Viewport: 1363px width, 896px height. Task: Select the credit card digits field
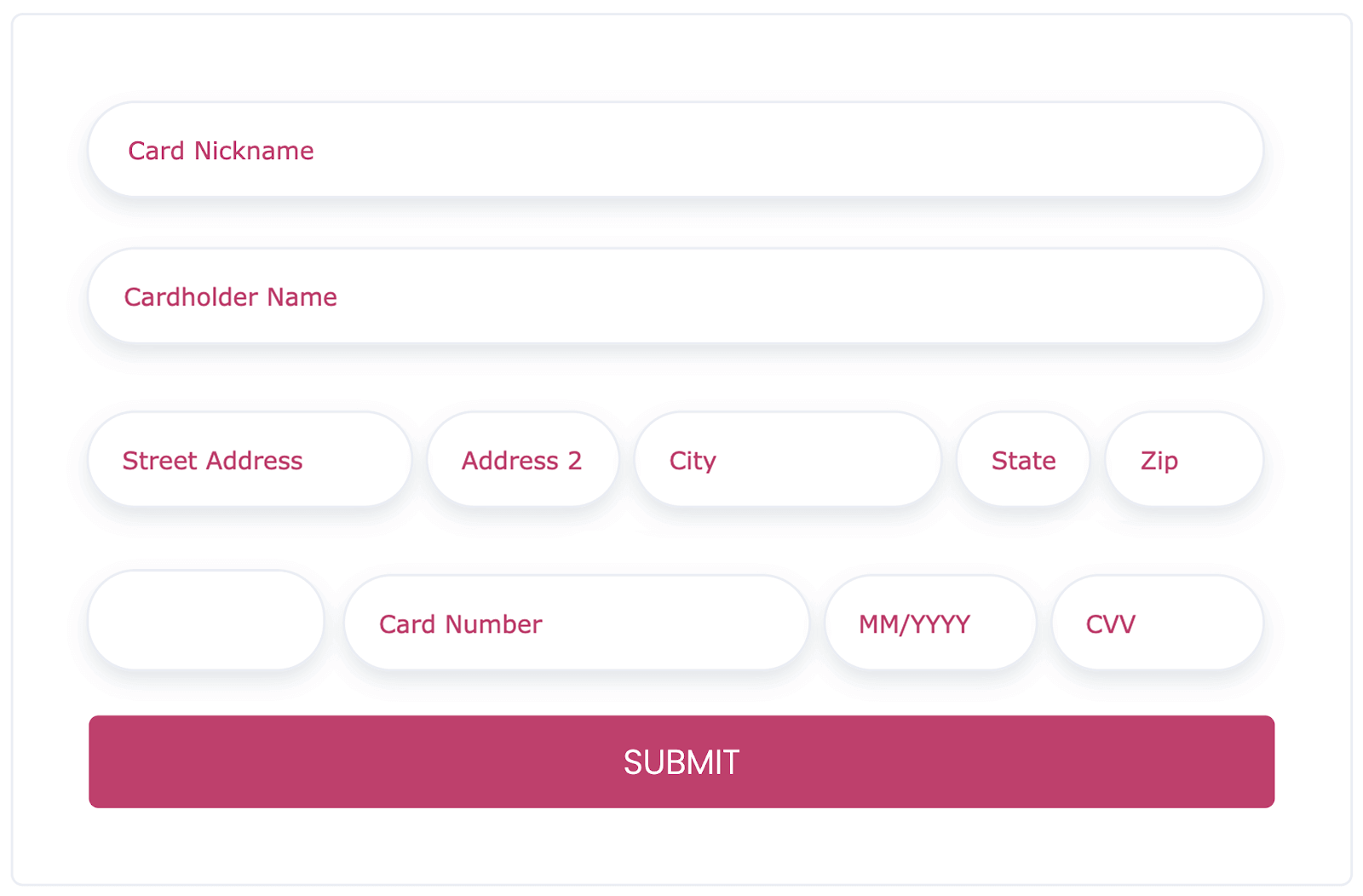pyautogui.click(x=577, y=623)
